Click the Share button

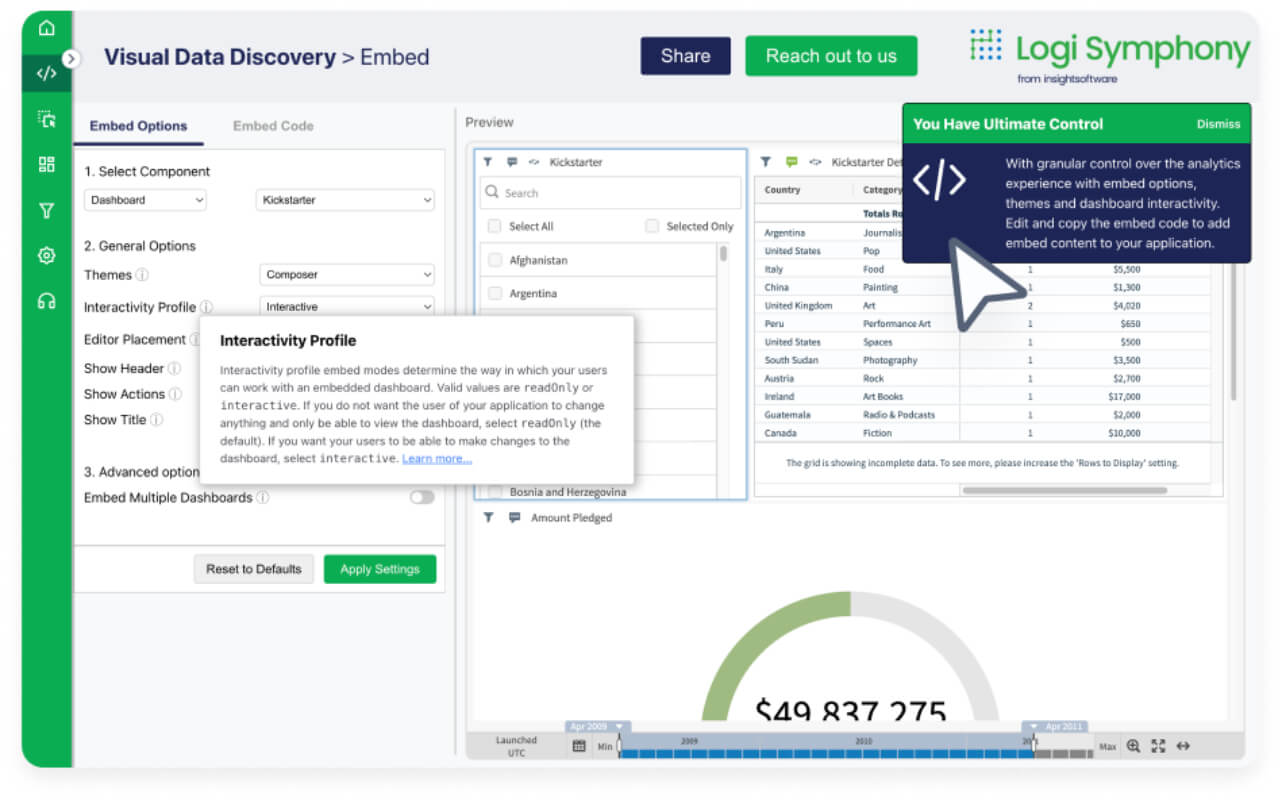pos(686,56)
